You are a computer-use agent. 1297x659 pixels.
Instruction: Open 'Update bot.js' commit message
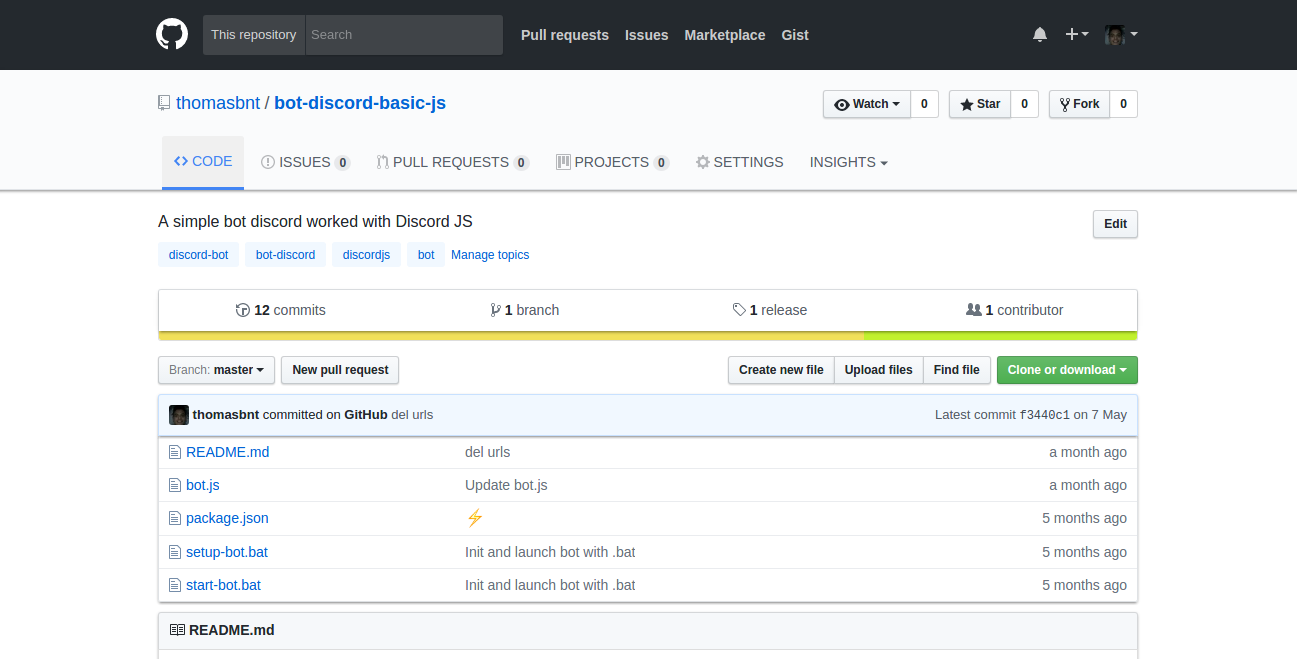click(x=506, y=485)
